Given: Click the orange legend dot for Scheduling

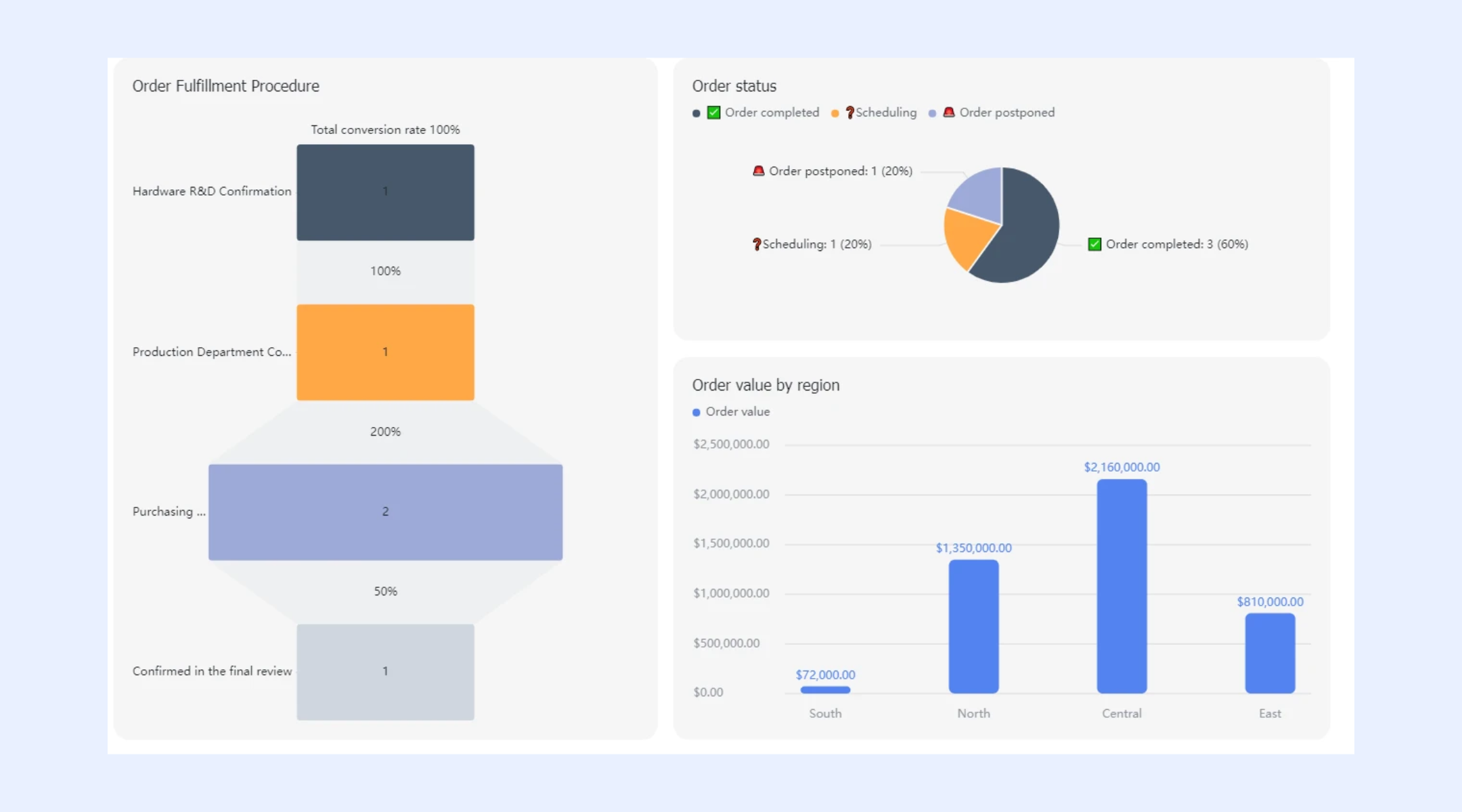Looking at the screenshot, I should tap(835, 114).
